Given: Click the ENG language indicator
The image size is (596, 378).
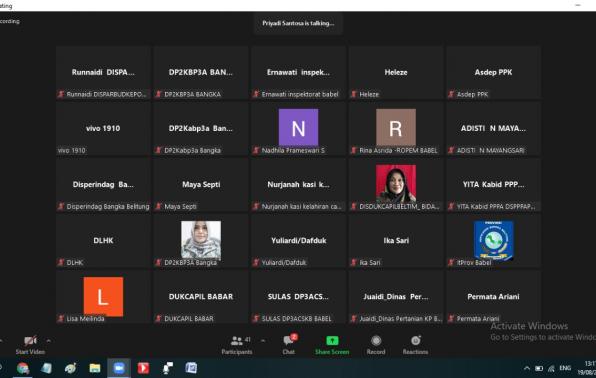Looking at the screenshot, I should [565, 368].
